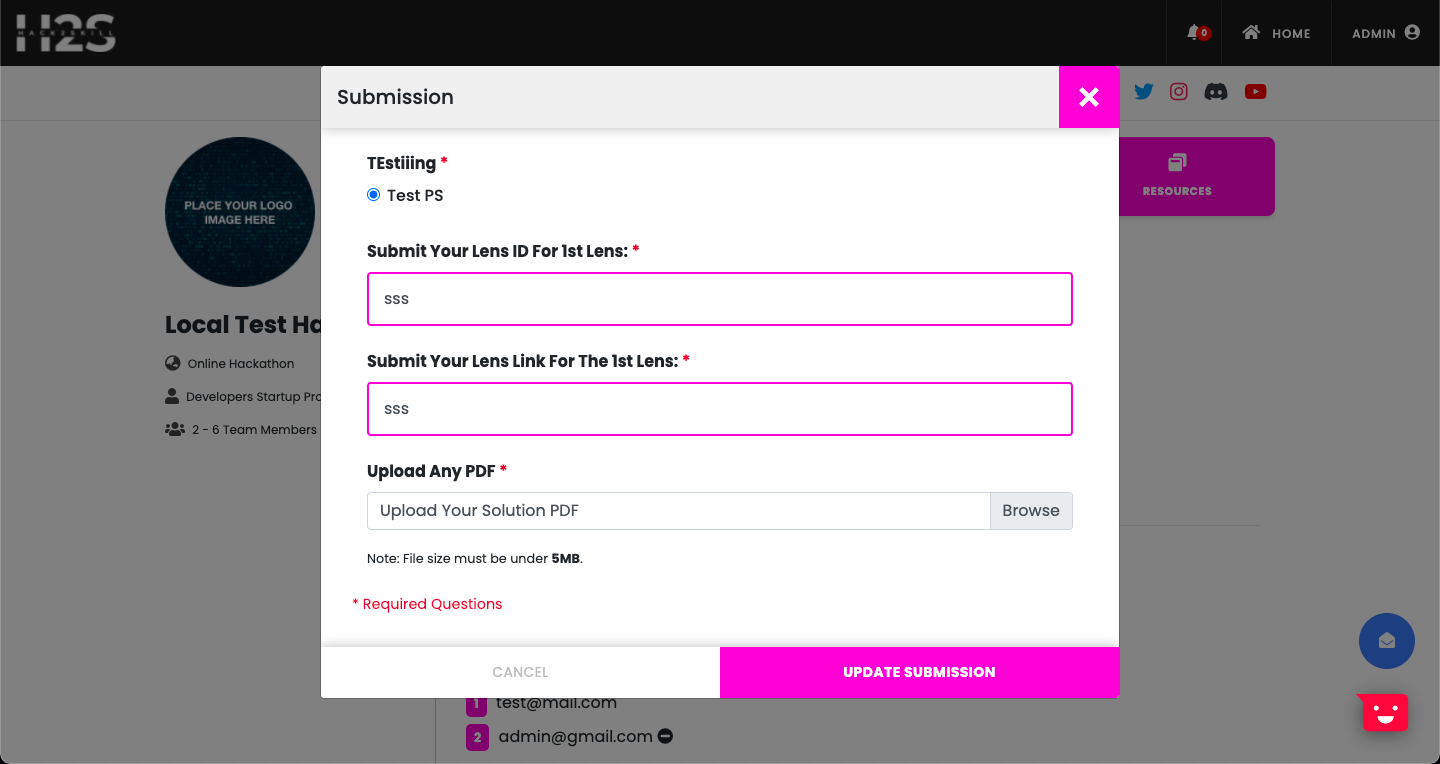Open the Discord social icon
This screenshot has width=1440, height=764.
[1216, 92]
